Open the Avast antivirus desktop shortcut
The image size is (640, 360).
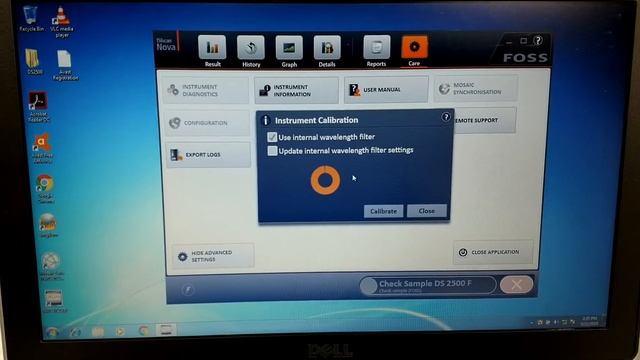[x=42, y=149]
